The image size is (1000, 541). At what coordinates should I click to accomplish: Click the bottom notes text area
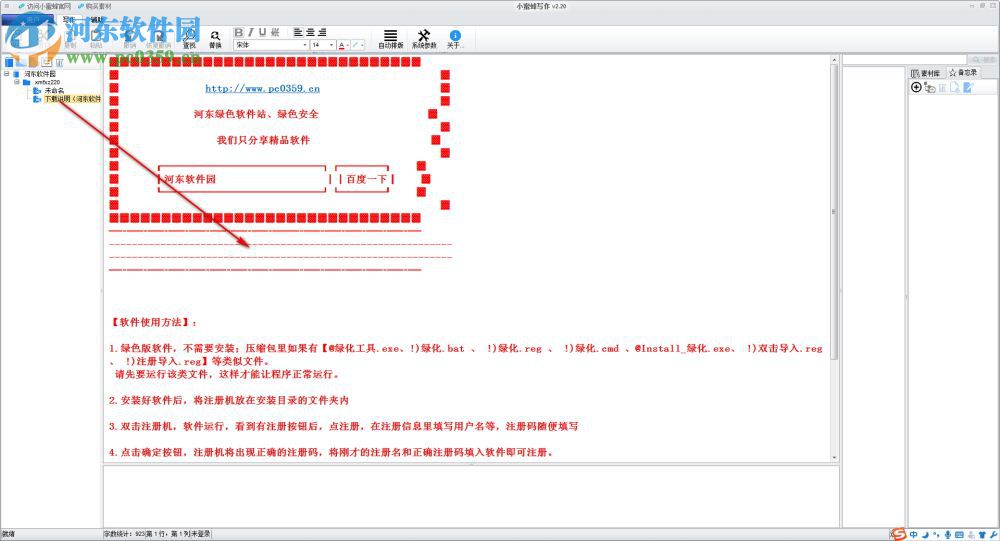pyautogui.click(x=471, y=496)
